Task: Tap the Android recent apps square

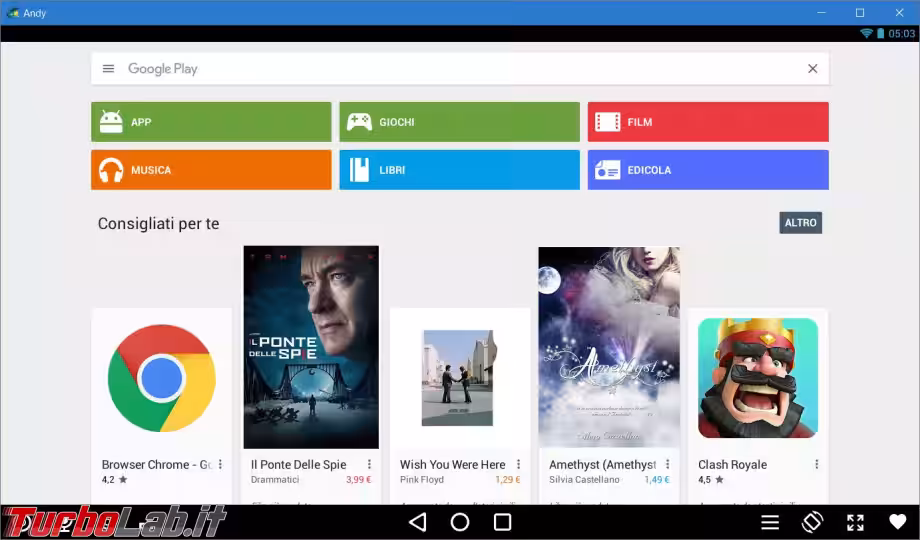Action: coord(503,522)
